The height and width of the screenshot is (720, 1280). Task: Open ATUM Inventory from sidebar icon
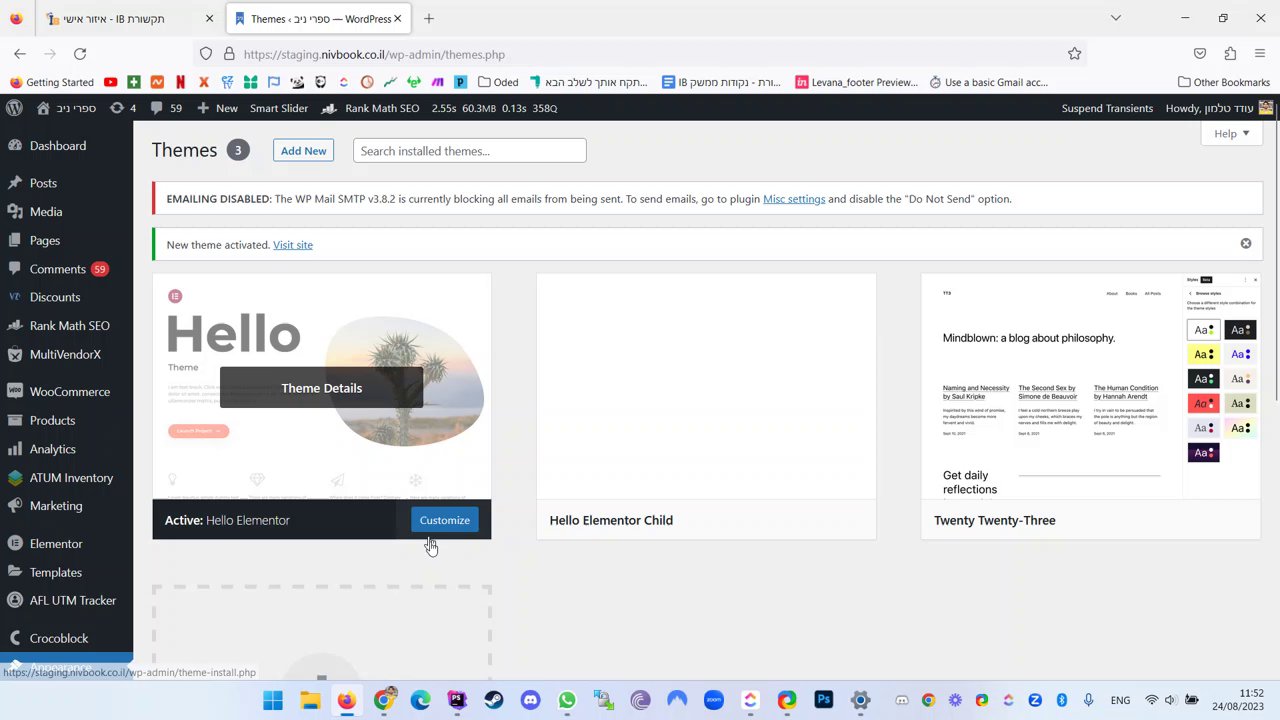(14, 478)
